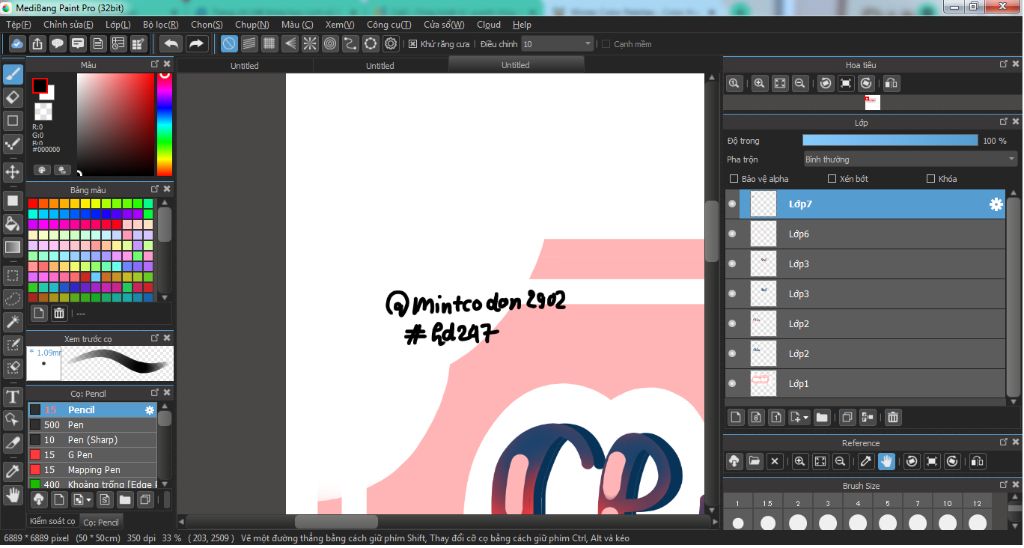The width and height of the screenshot is (1024, 548).
Task: Open a reference image with folder icon
Action: (754, 461)
